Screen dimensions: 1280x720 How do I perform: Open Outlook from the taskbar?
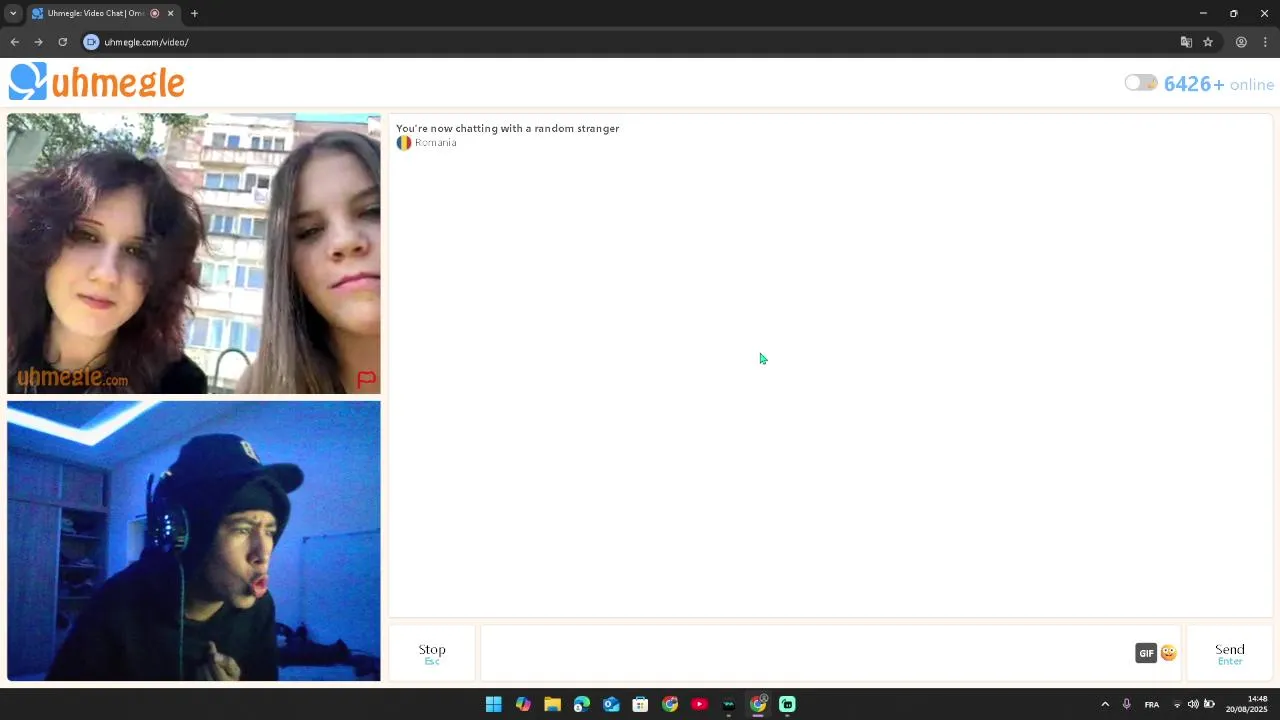611,704
